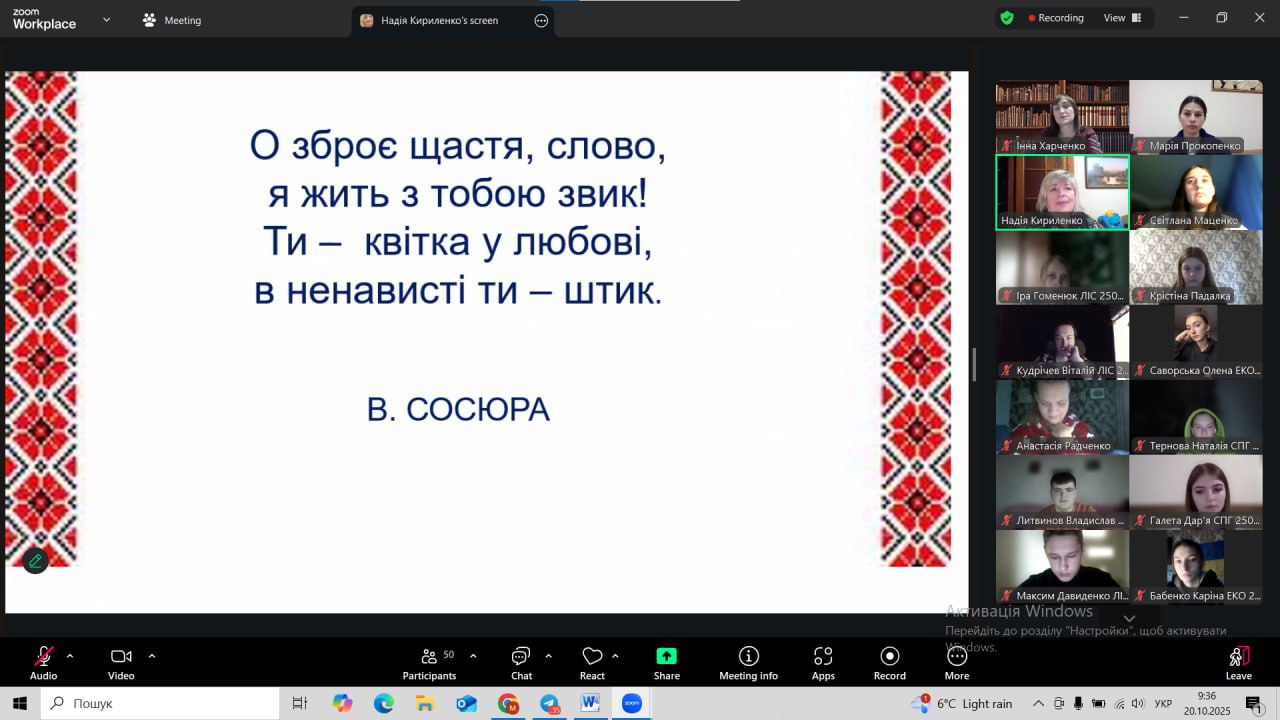Switch to the Meeting tab
1280x720 pixels.
[172, 20]
